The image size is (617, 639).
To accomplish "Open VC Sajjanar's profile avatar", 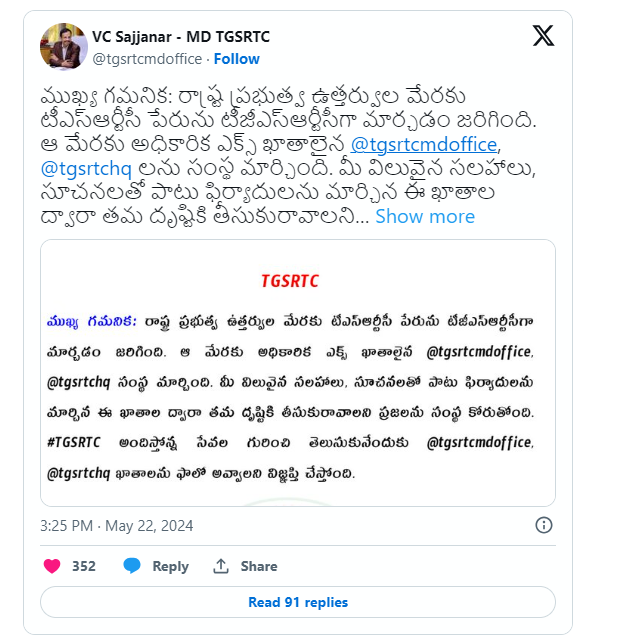I will pyautogui.click(x=64, y=46).
